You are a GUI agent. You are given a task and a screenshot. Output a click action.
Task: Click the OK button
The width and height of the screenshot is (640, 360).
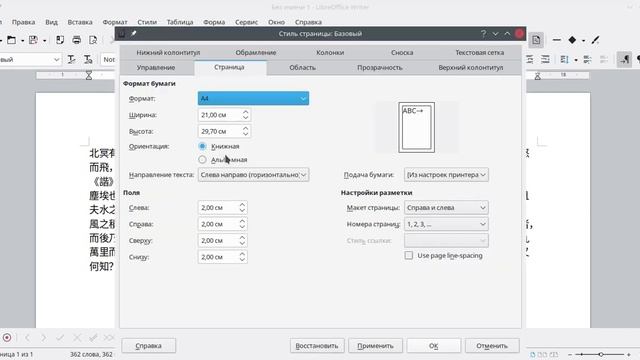433,346
